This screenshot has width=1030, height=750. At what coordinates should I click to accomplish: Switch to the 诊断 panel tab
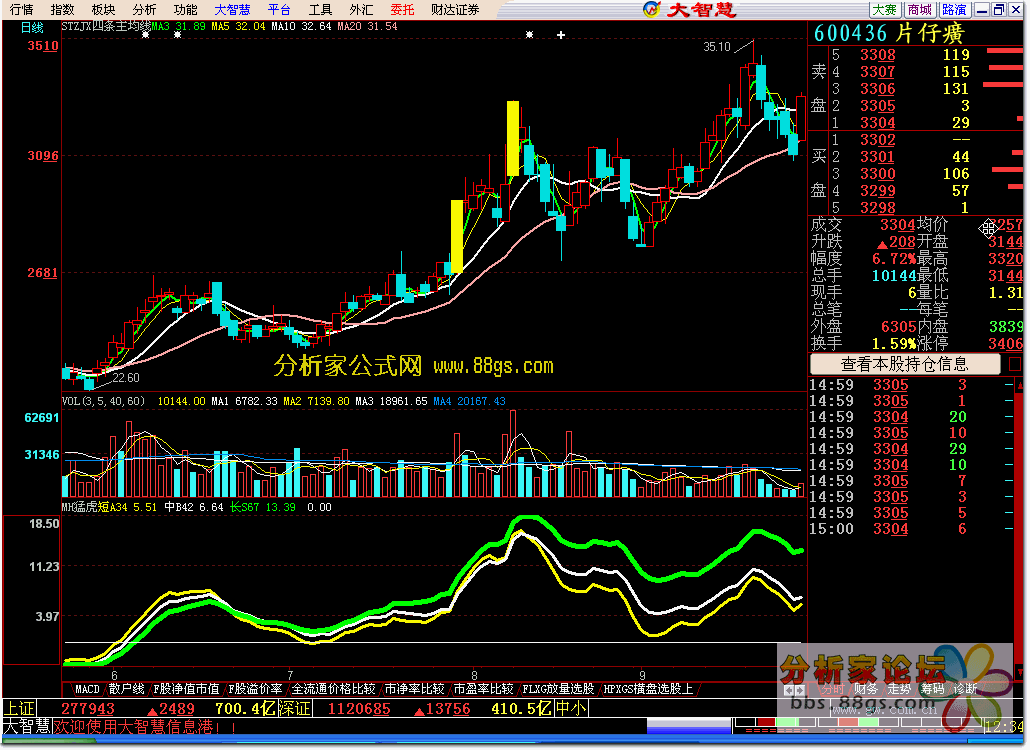tap(966, 688)
